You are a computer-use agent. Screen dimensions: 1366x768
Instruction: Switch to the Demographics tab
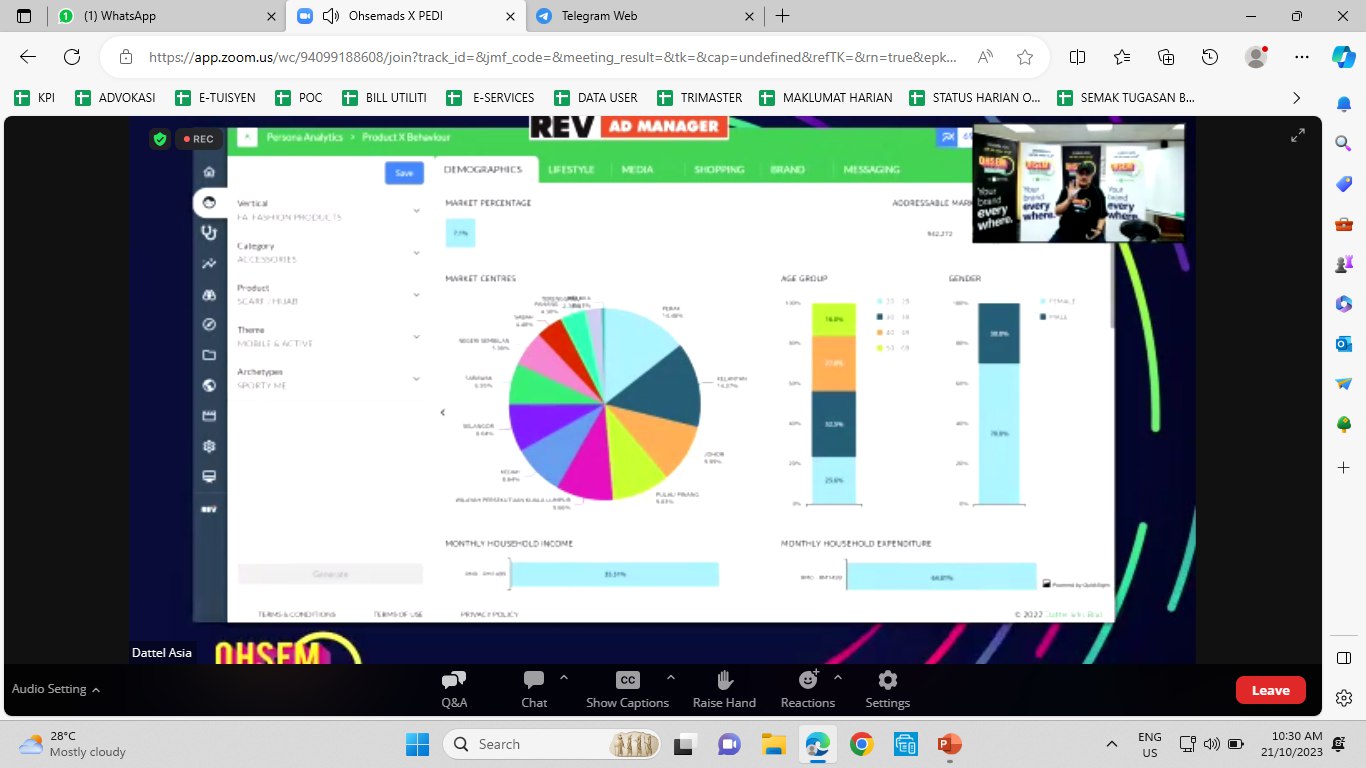(483, 170)
